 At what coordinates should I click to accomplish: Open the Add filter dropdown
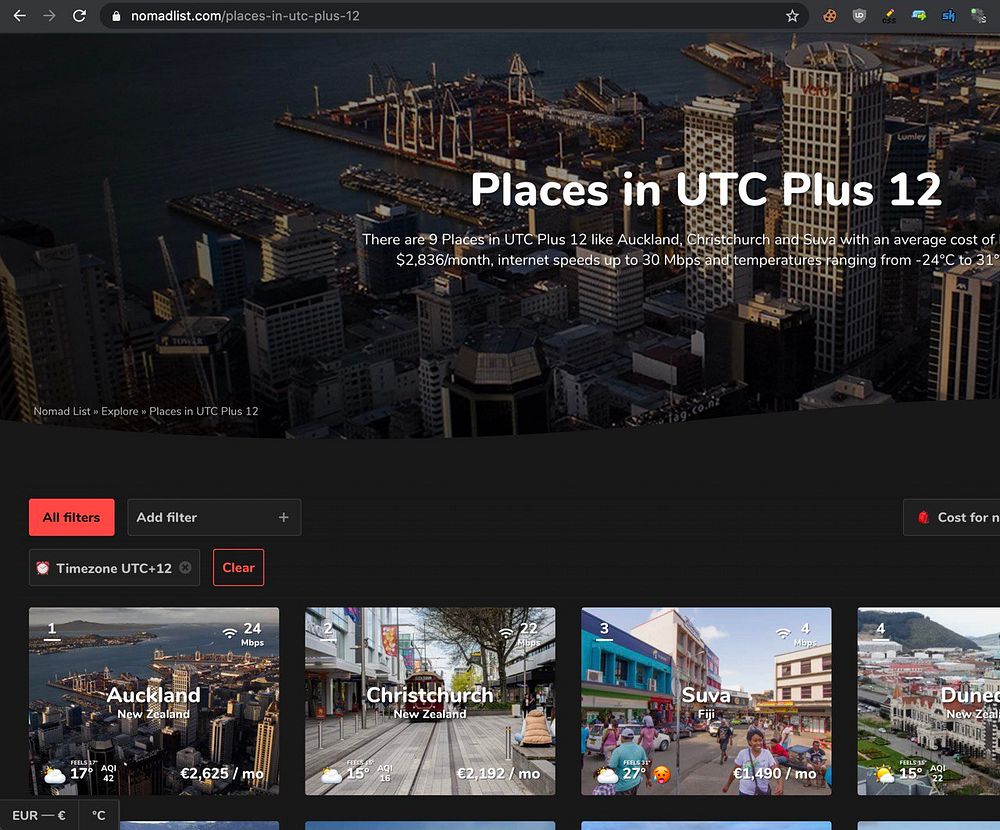(x=214, y=517)
